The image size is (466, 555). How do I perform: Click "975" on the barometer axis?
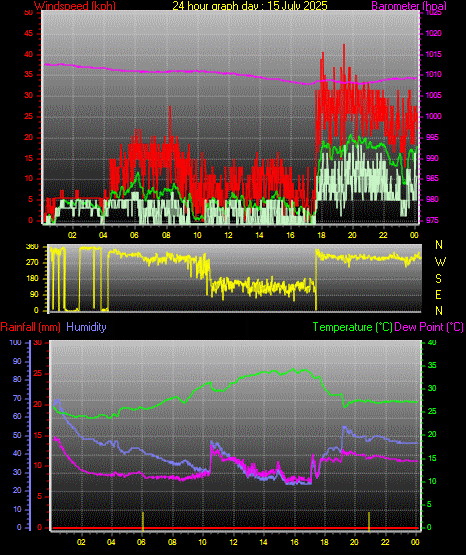point(432,220)
